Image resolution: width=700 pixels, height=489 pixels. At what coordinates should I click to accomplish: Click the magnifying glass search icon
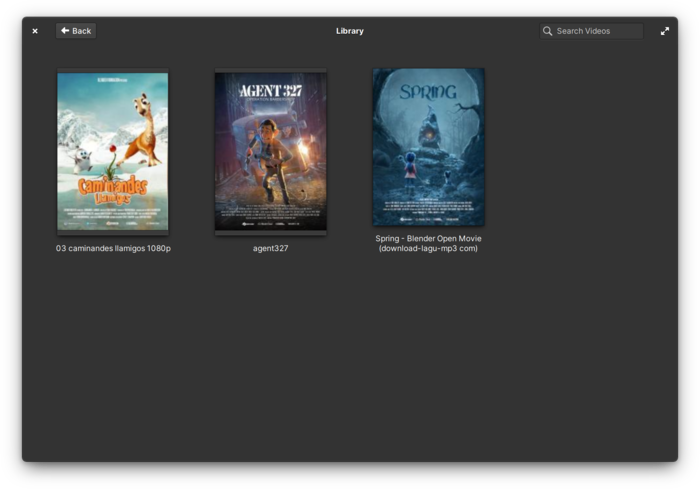coord(547,31)
